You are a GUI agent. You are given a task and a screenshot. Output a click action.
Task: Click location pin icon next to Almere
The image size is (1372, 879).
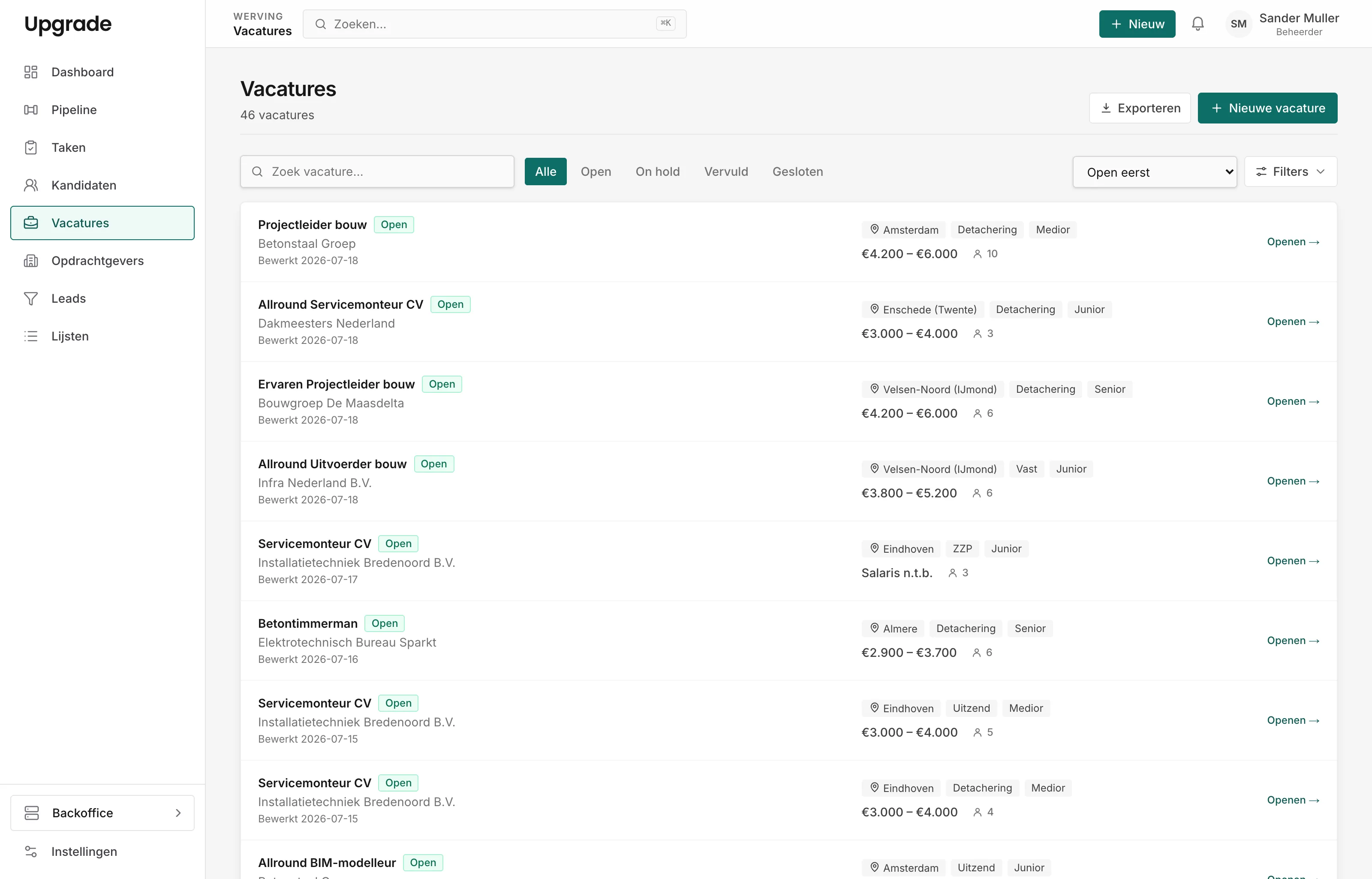[x=874, y=628]
